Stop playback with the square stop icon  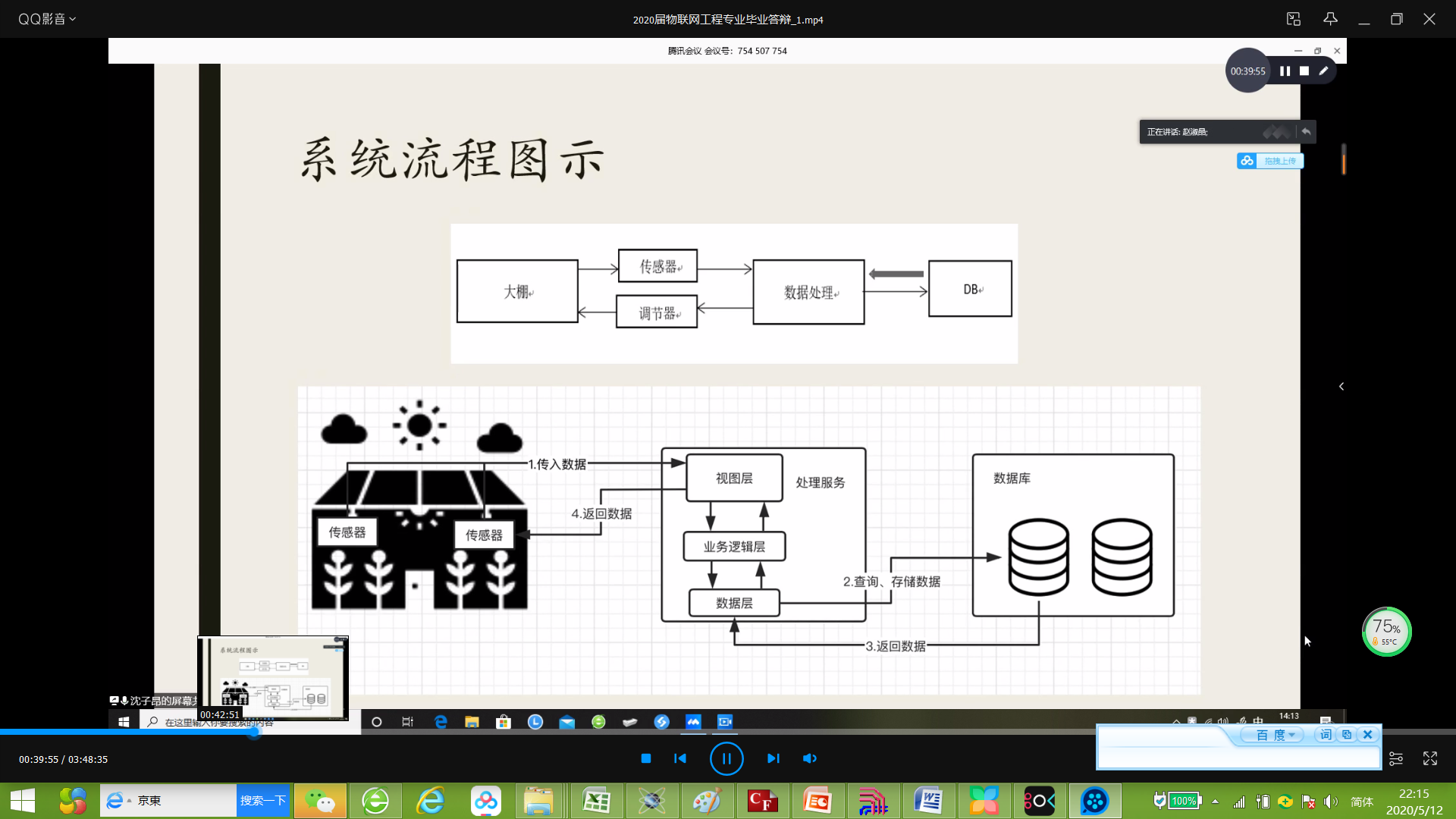[646, 758]
